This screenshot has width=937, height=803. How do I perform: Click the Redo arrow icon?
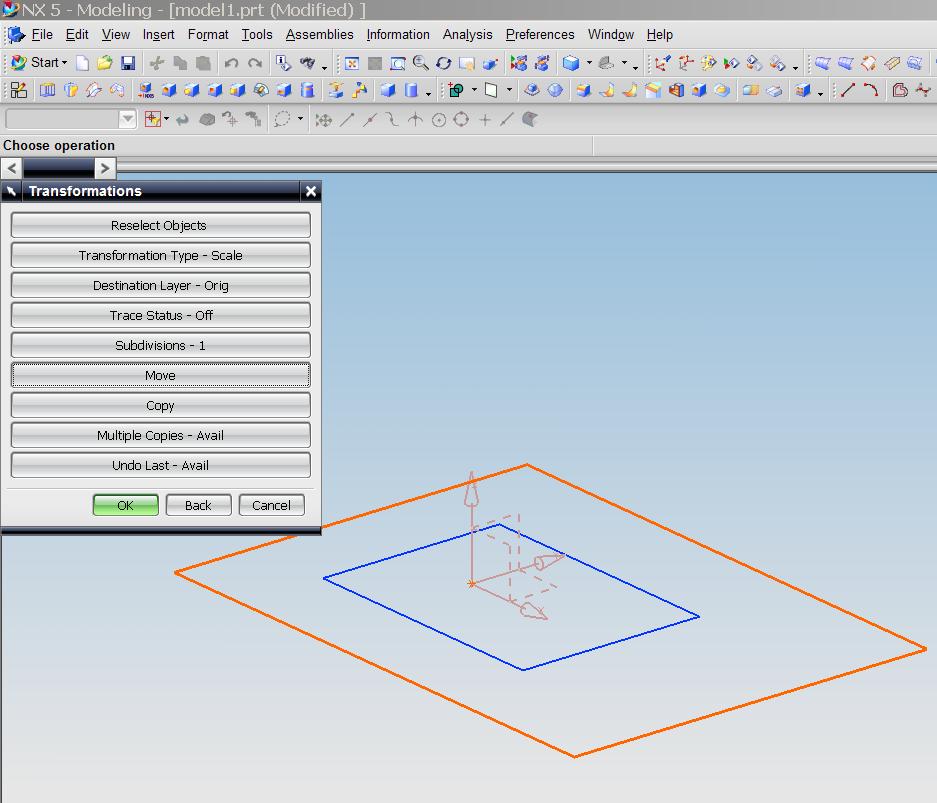(255, 63)
